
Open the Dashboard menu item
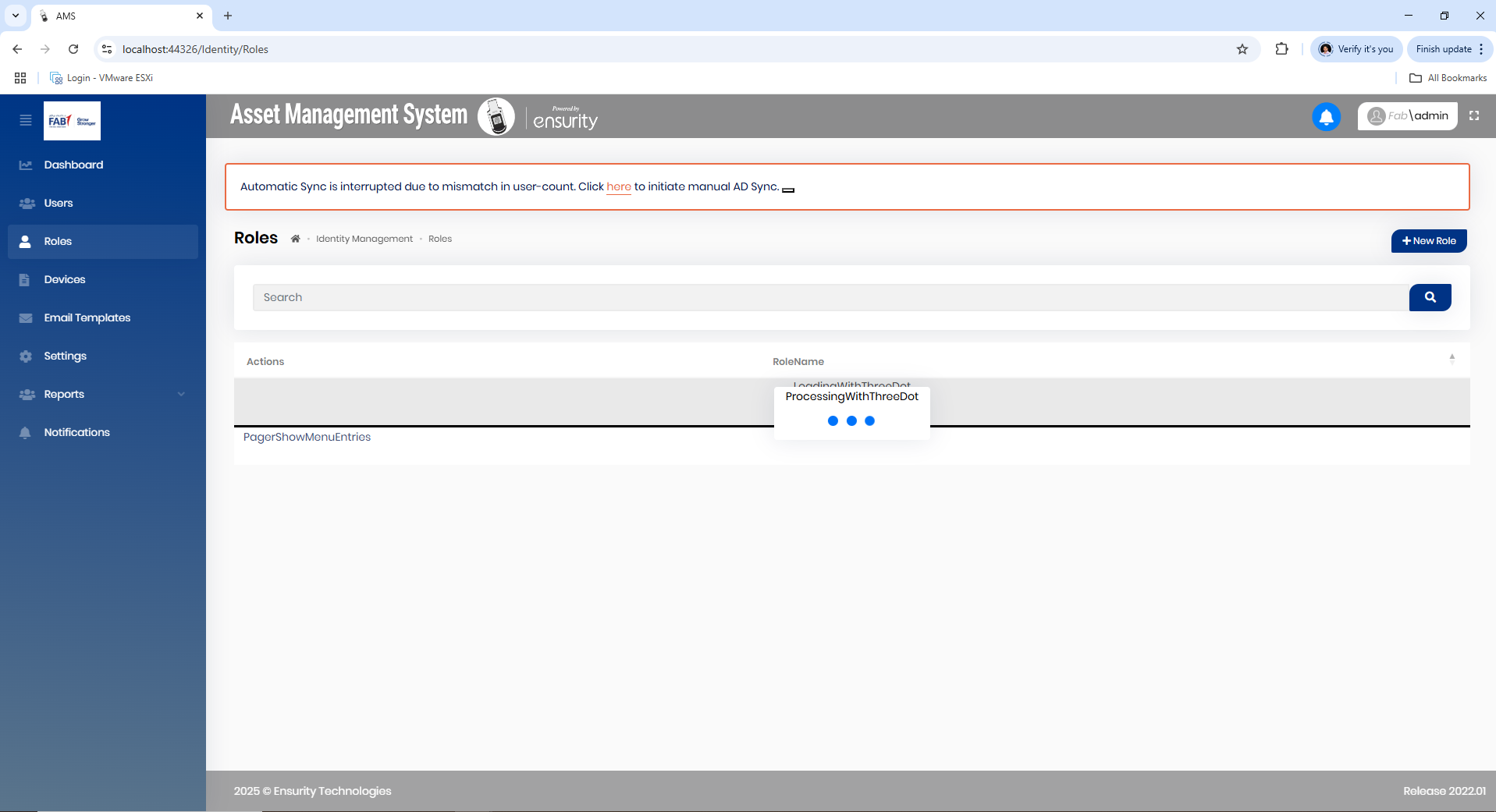click(73, 165)
